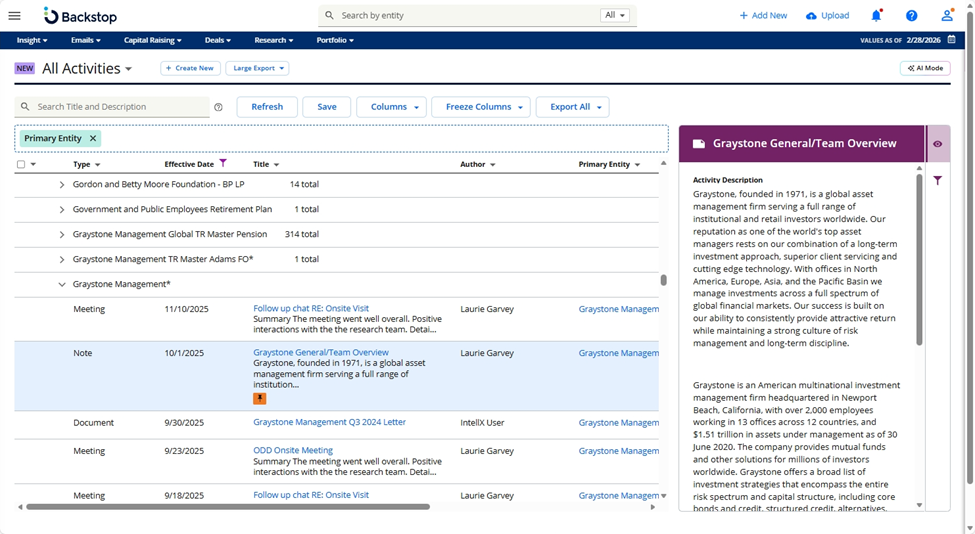
Task: Expand the Gordon and Betty Moore Foundation group
Action: point(61,185)
